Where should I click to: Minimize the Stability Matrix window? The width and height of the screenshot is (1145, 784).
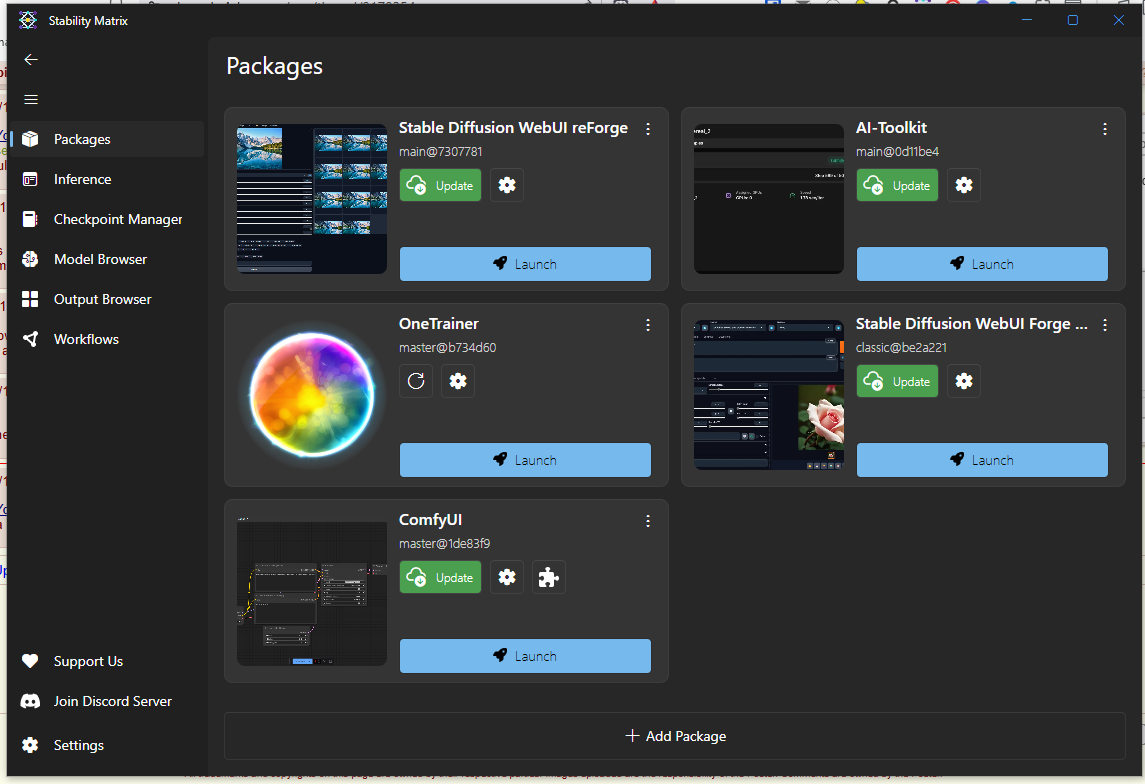[1027, 20]
